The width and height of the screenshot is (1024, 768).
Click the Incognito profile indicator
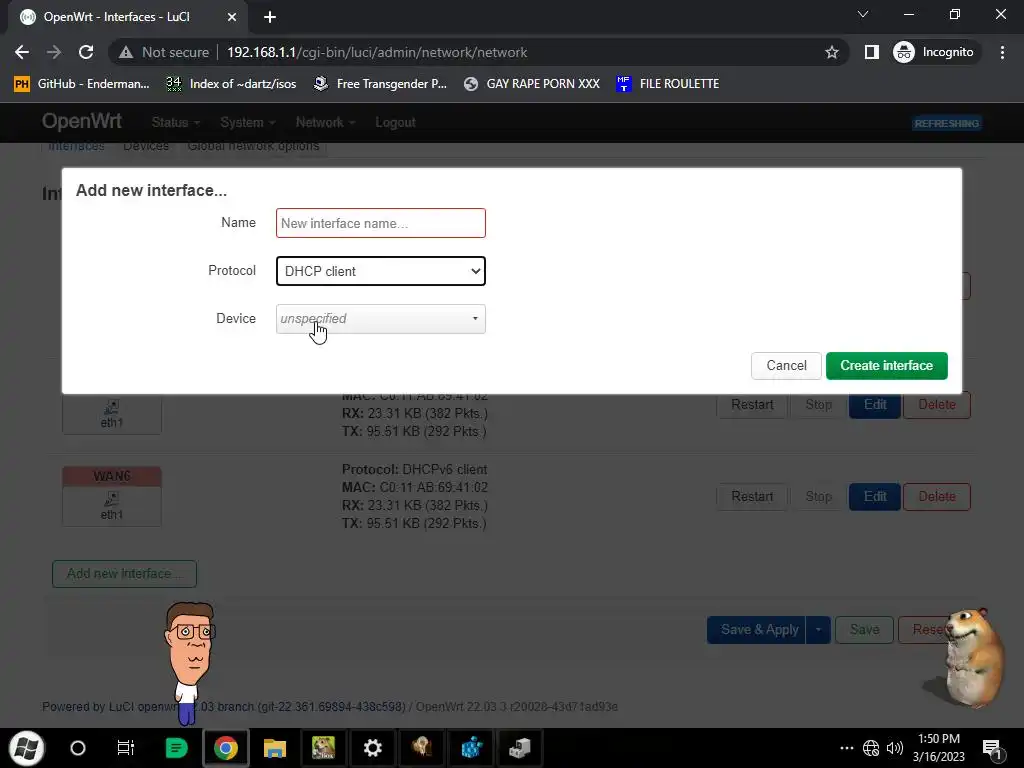pos(934,52)
